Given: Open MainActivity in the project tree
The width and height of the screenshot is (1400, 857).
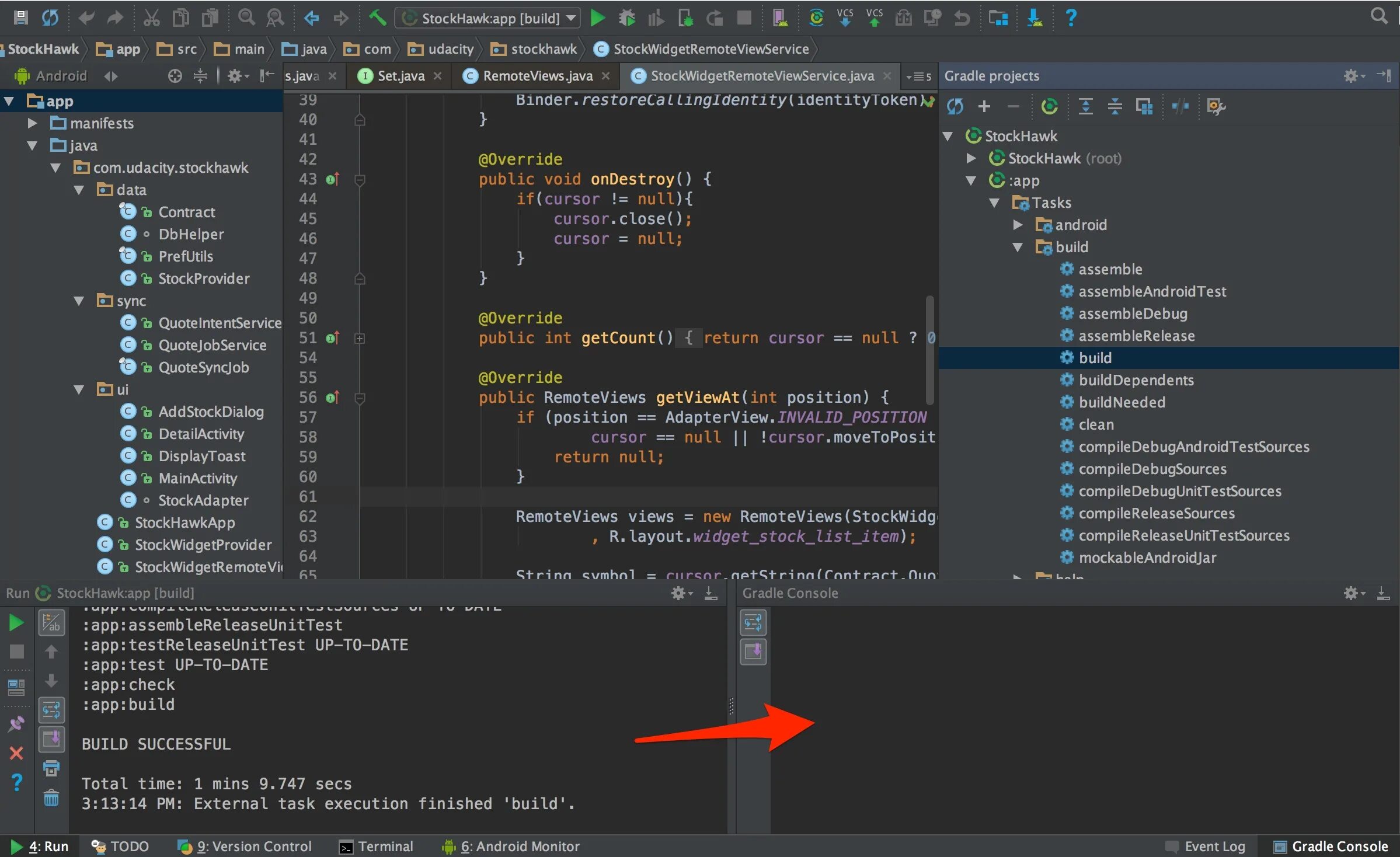Looking at the screenshot, I should click(197, 479).
